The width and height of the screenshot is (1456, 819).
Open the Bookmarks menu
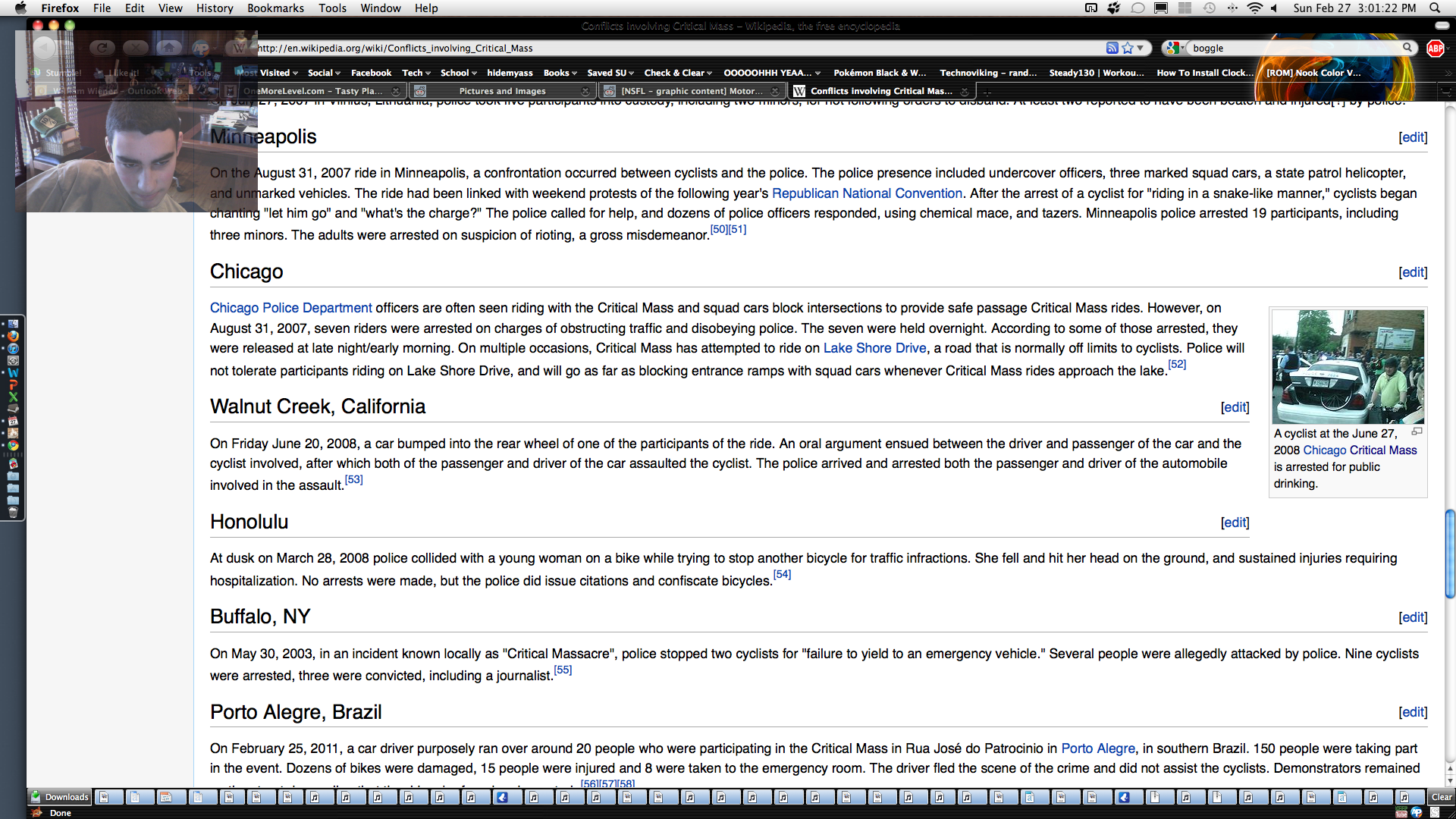click(275, 8)
